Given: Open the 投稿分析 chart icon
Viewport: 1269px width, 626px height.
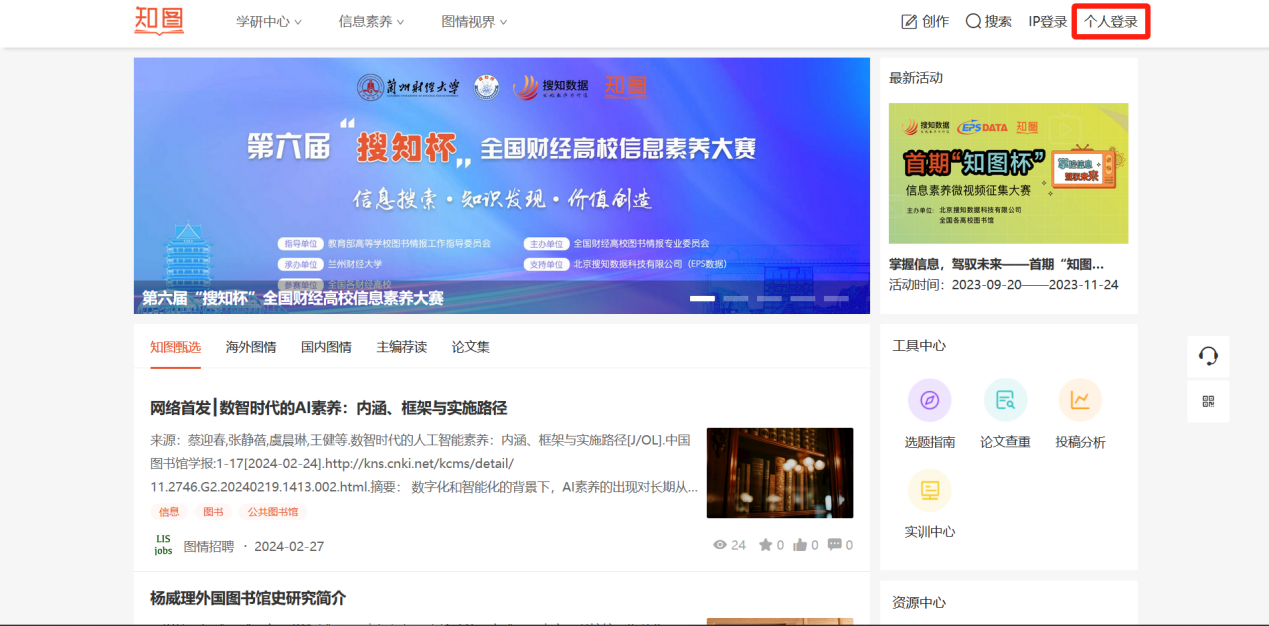Looking at the screenshot, I should 1080,400.
